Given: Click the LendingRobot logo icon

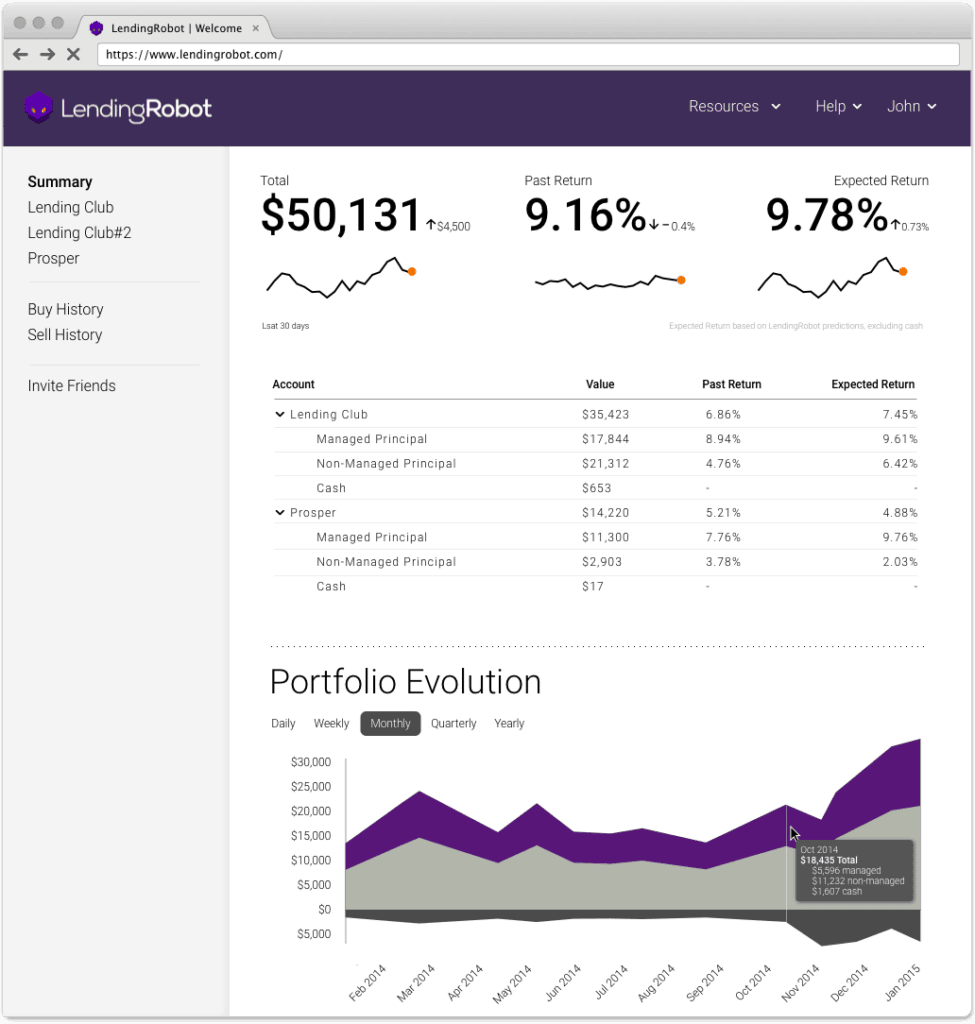Looking at the screenshot, I should (x=38, y=107).
